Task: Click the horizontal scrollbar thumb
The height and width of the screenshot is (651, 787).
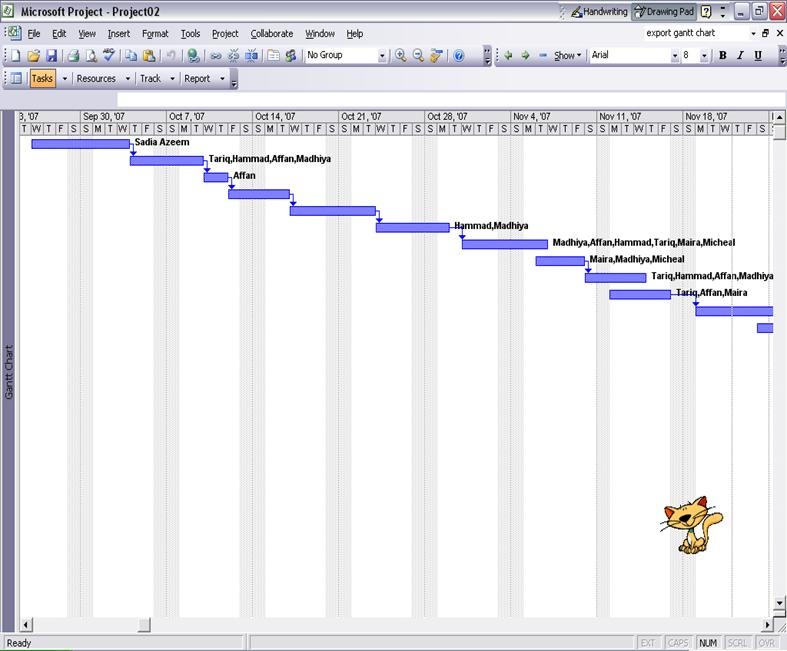Action: [x=144, y=625]
